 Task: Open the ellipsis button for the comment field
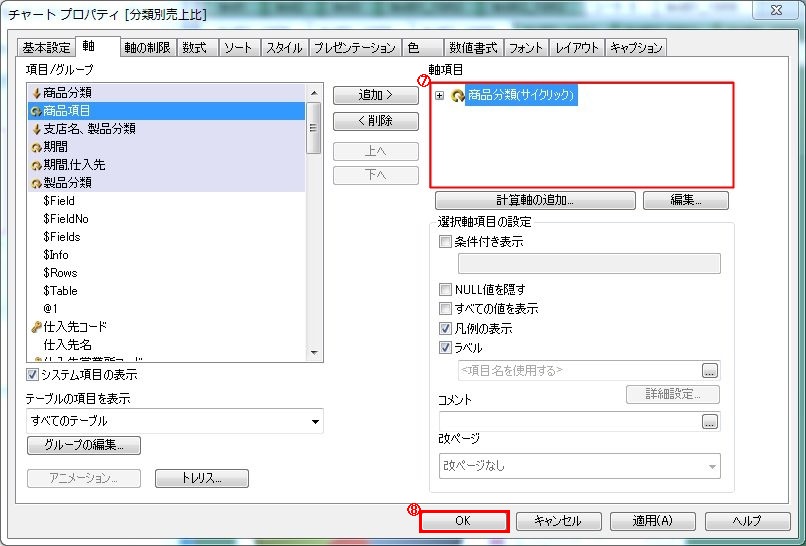tap(710, 422)
